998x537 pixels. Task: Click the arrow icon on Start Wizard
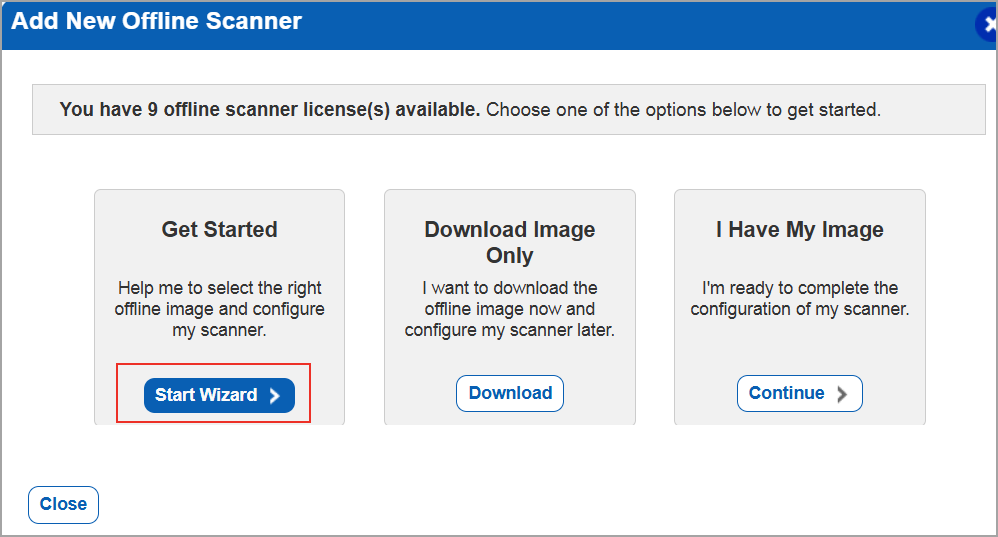pos(275,396)
